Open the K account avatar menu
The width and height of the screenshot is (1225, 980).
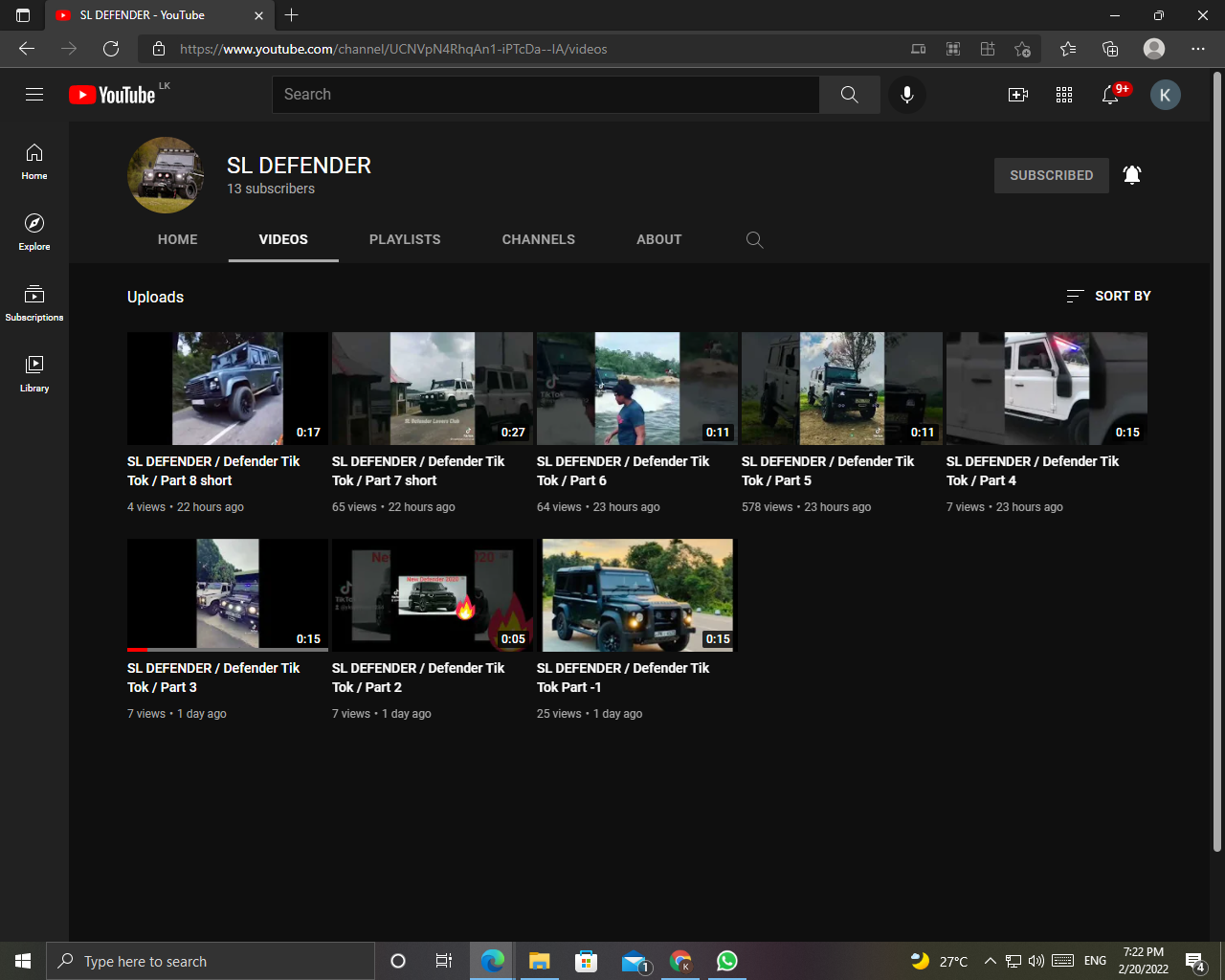tap(1165, 95)
